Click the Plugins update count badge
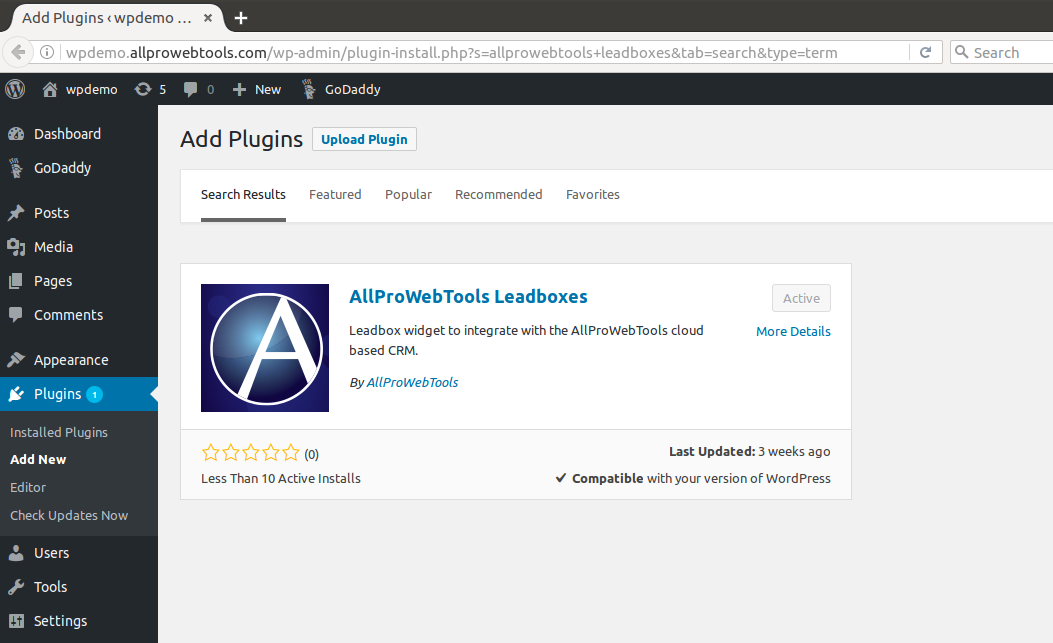Viewport: 1053px width, 643px height. point(95,394)
